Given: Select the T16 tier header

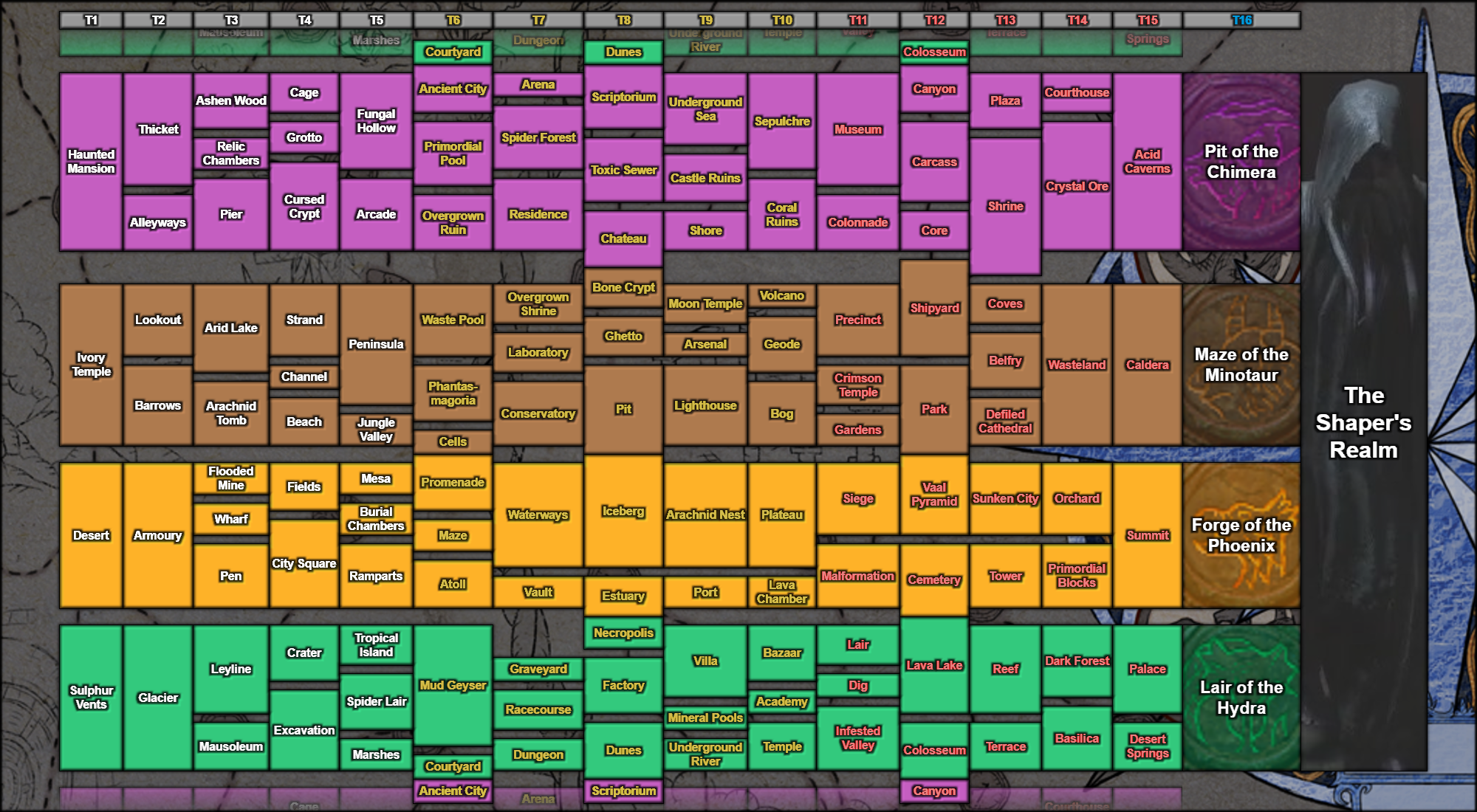Looking at the screenshot, I should (1241, 20).
